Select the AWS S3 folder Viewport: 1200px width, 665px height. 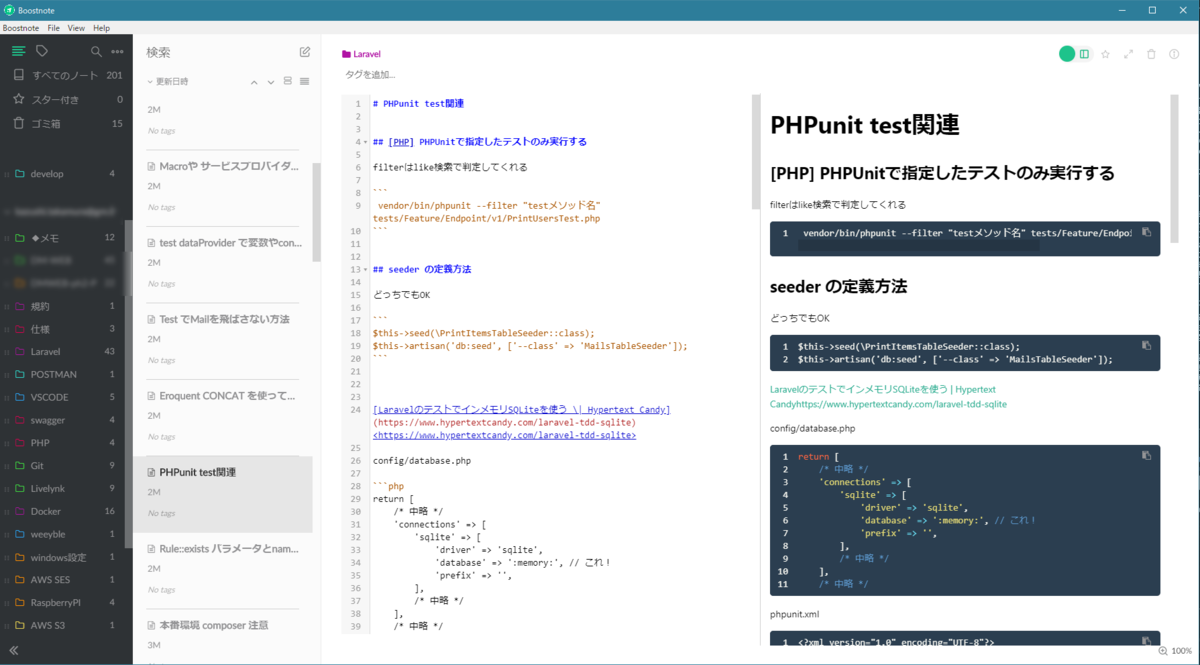pos(66,625)
